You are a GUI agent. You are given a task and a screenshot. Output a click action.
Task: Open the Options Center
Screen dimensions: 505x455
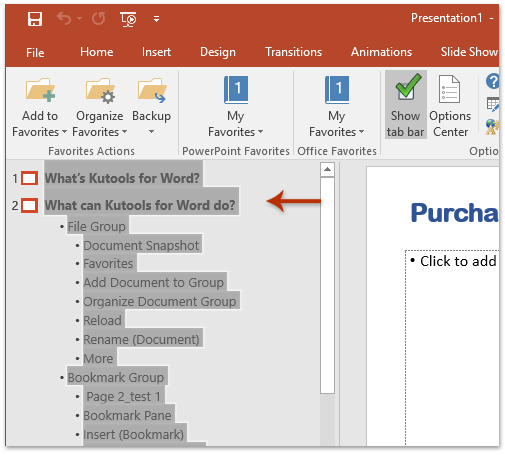[x=450, y=105]
